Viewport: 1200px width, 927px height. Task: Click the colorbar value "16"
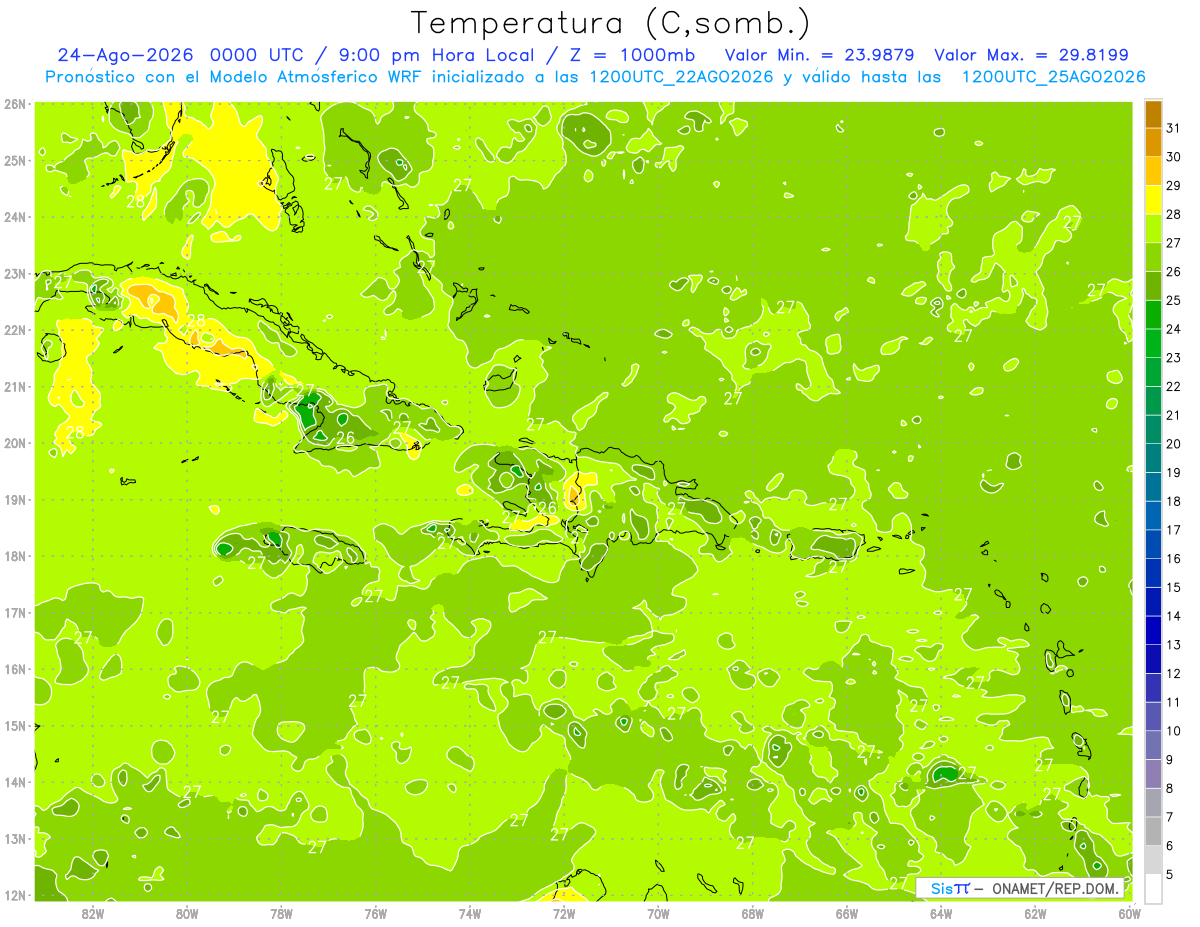[x=1173, y=559]
